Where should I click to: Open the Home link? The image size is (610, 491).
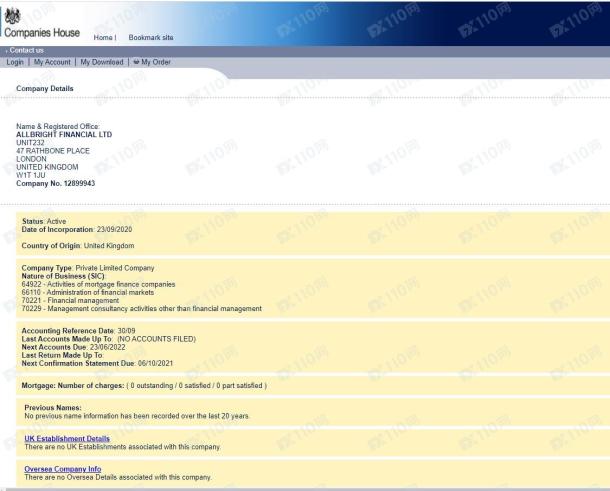[103, 38]
